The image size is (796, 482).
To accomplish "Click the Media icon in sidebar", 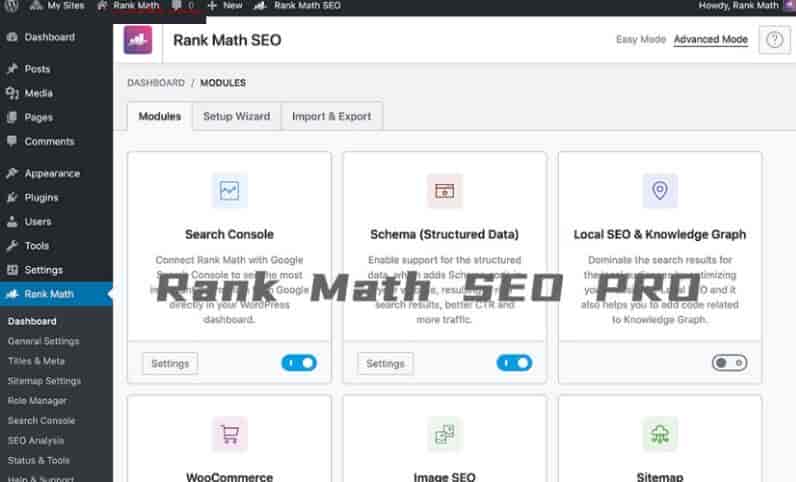I will click(12, 93).
